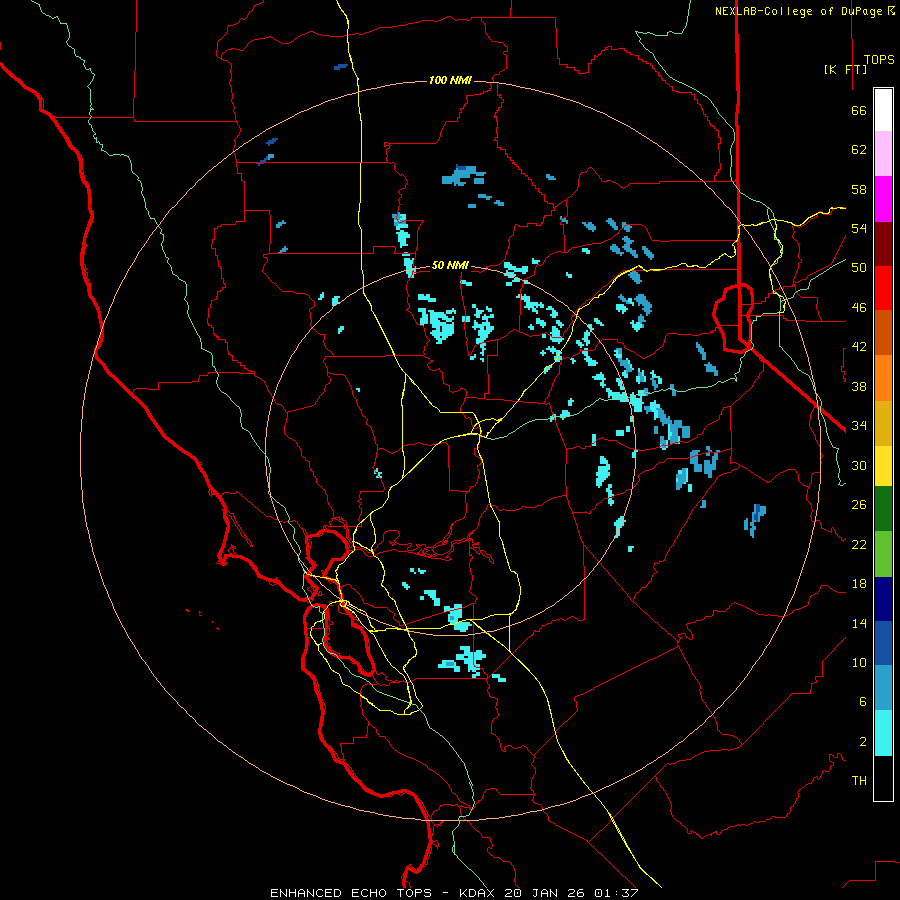This screenshot has width=900, height=900.
Task: Click the medium blue legend swatch
Action: [883, 643]
